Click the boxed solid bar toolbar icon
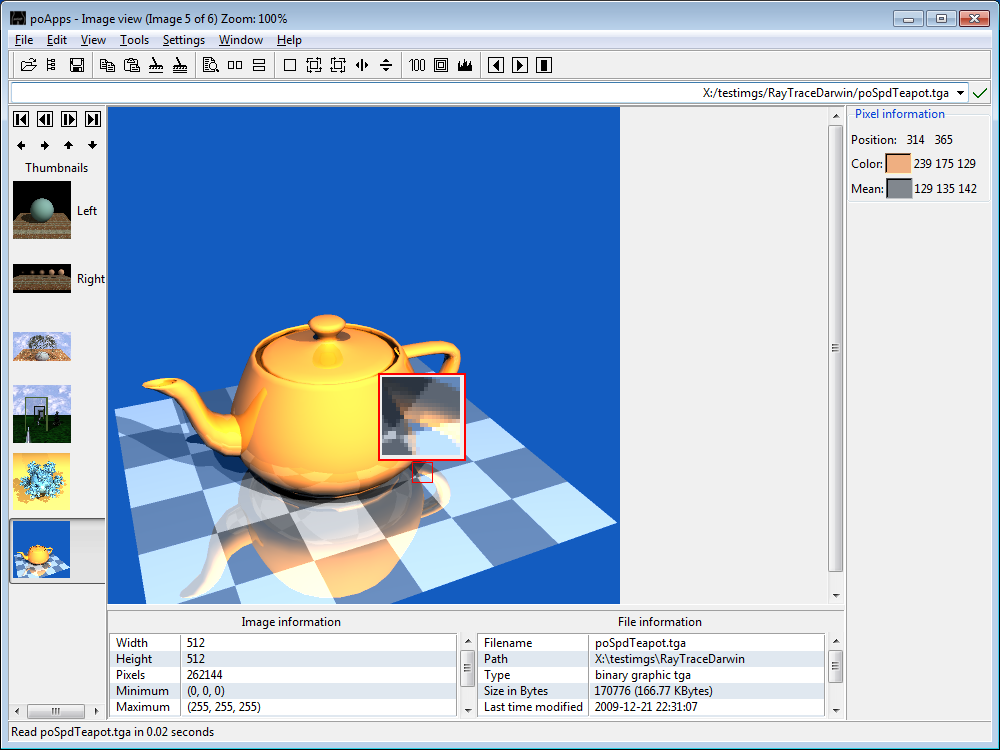The height and width of the screenshot is (750, 1000). (x=544, y=65)
